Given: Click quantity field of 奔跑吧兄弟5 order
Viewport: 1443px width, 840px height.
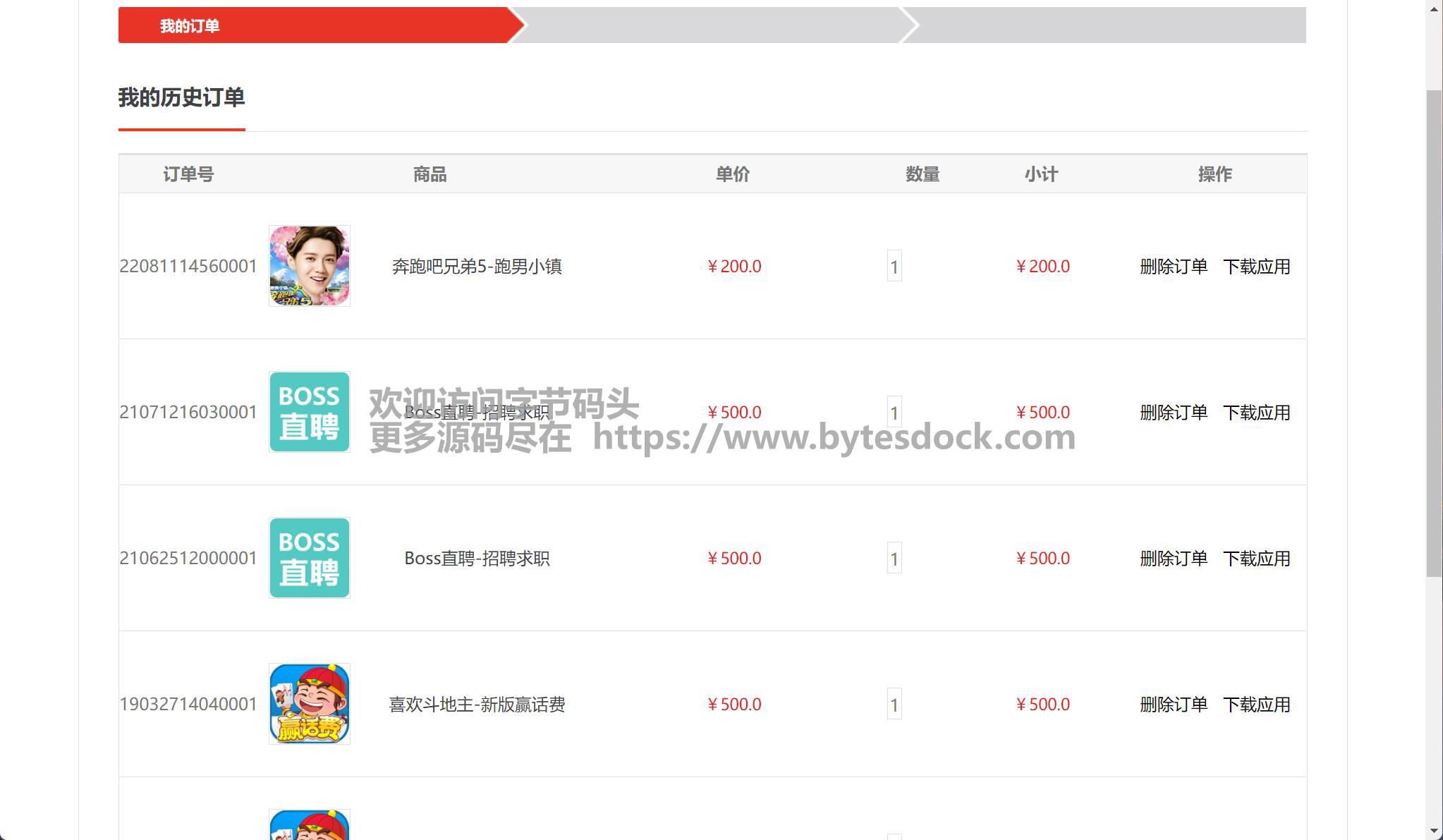Looking at the screenshot, I should tap(894, 267).
